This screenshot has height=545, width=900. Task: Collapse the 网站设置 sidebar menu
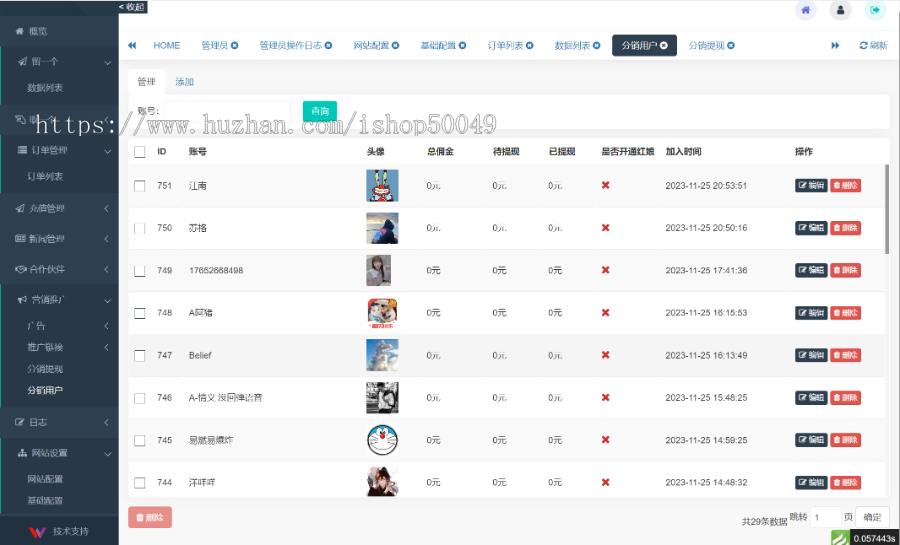(59, 453)
